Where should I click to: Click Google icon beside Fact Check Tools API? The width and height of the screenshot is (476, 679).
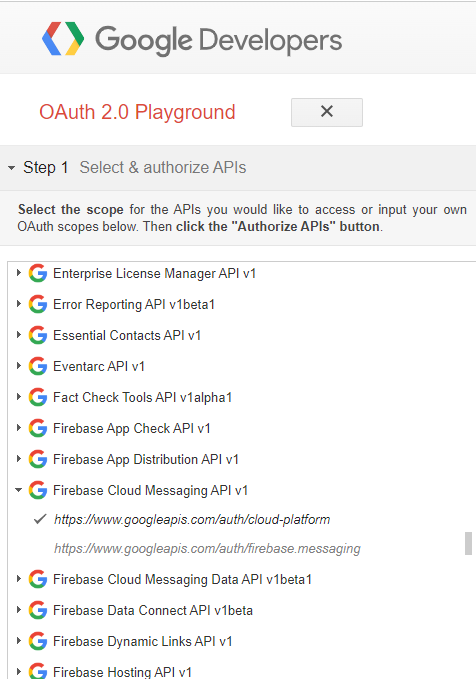pyautogui.click(x=38, y=397)
